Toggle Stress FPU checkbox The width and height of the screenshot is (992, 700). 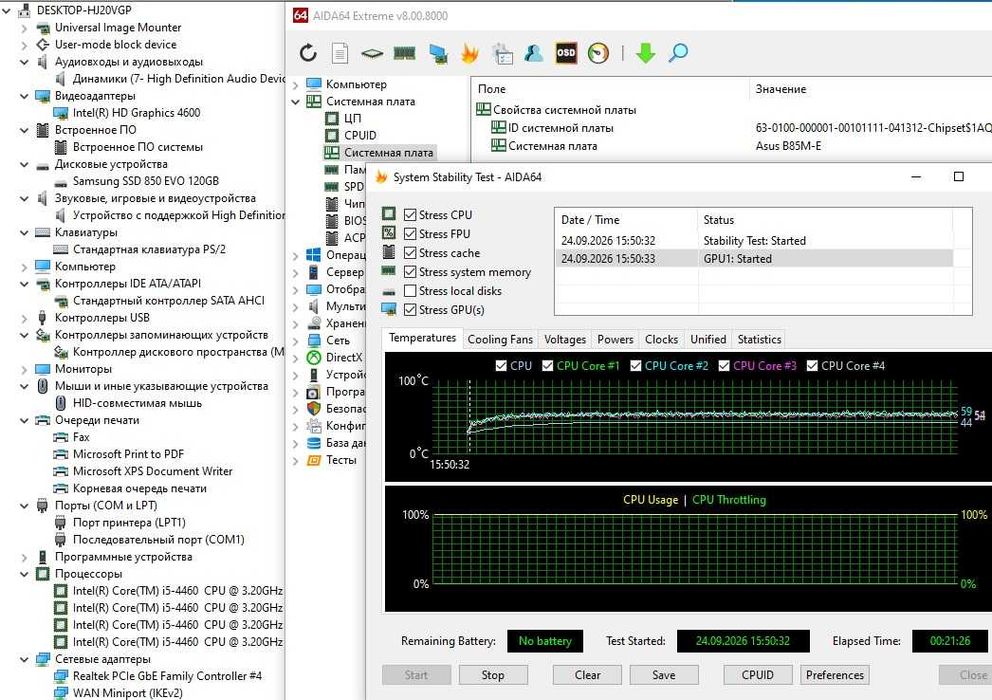410,234
